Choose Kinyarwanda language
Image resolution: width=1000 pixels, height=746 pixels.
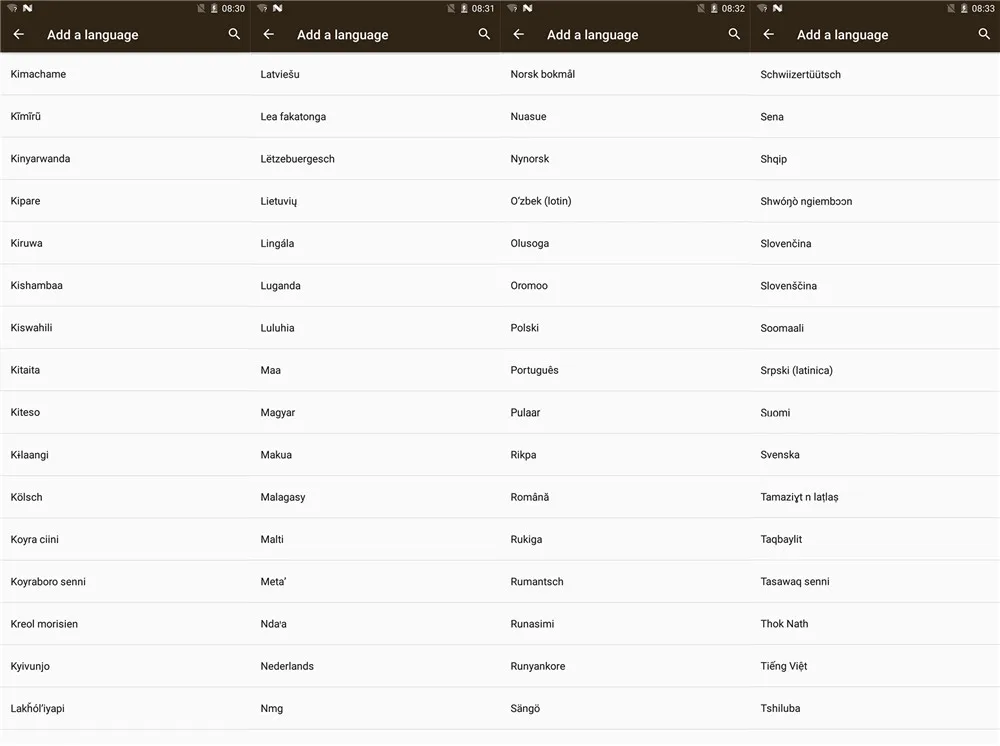point(125,159)
